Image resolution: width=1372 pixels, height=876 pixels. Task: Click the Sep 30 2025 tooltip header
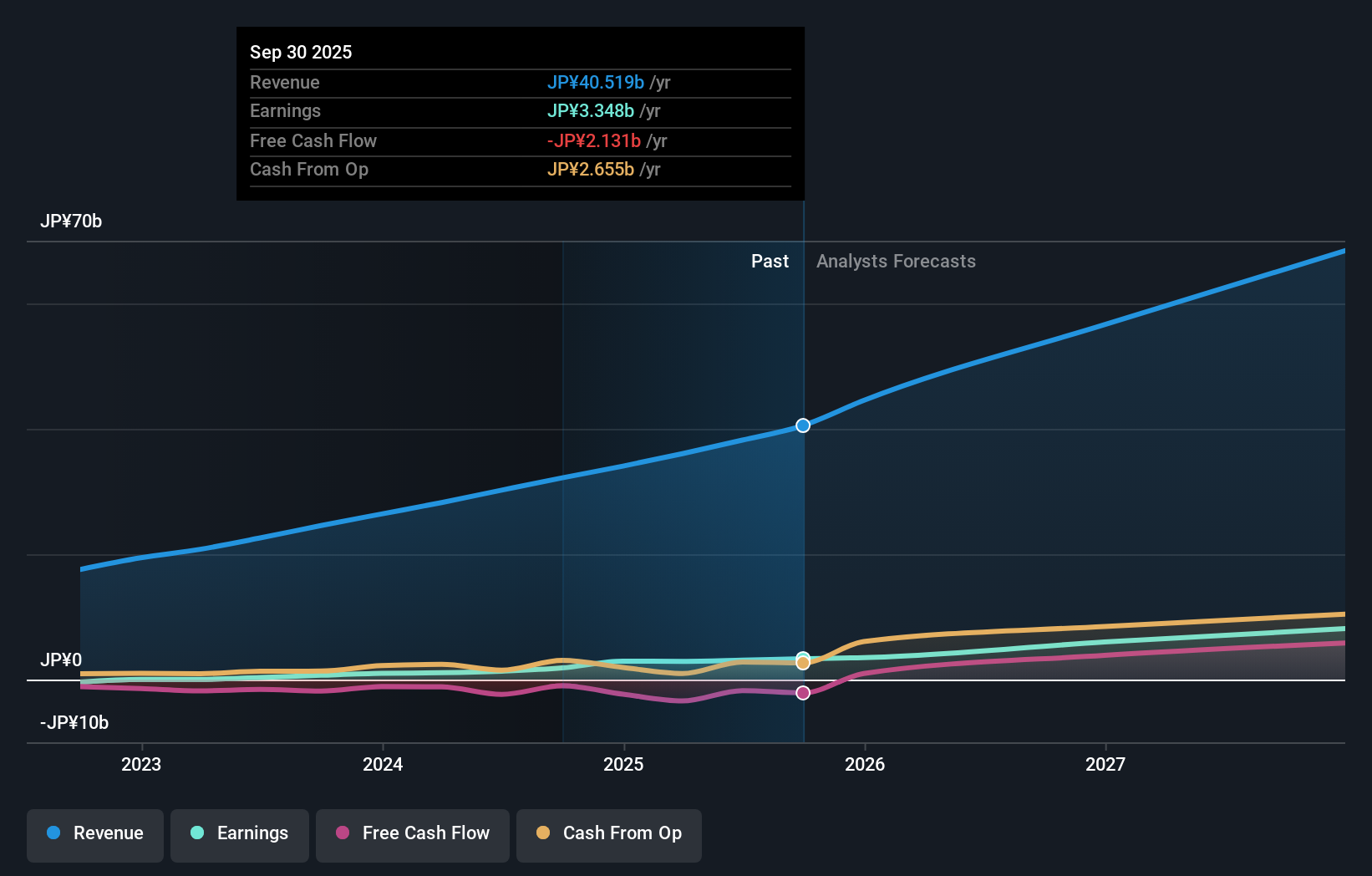pos(301,52)
